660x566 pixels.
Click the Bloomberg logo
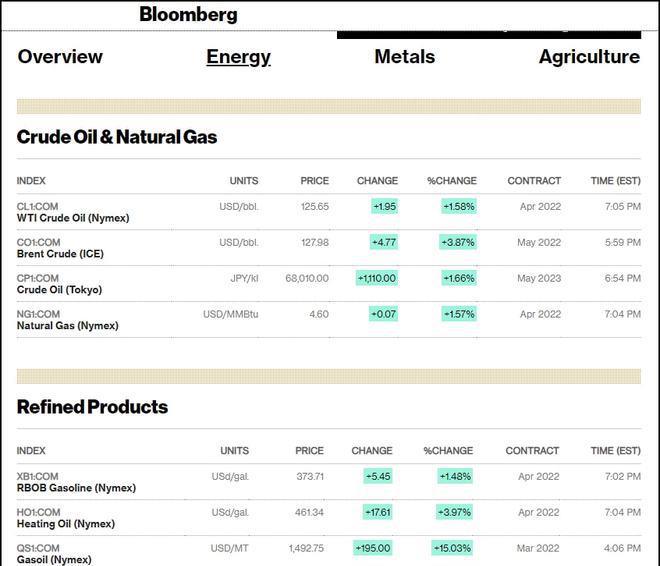188,15
